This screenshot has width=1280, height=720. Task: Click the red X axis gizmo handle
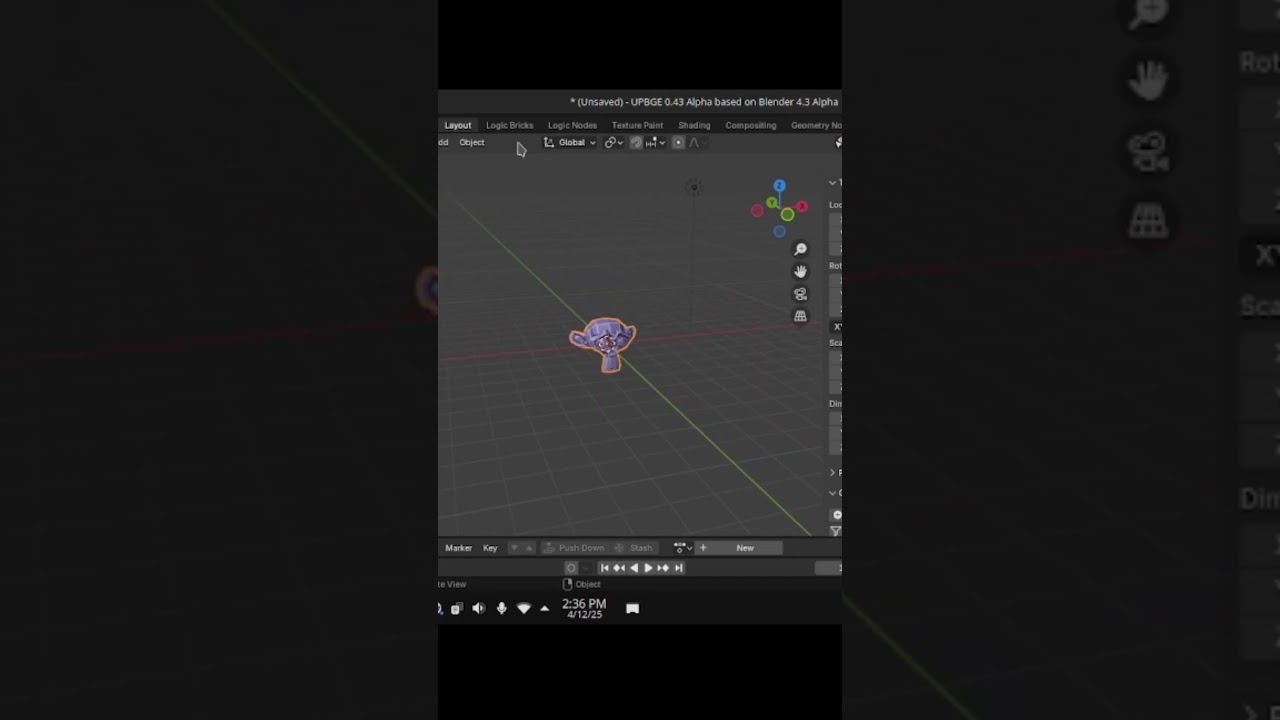pyautogui.click(x=802, y=206)
